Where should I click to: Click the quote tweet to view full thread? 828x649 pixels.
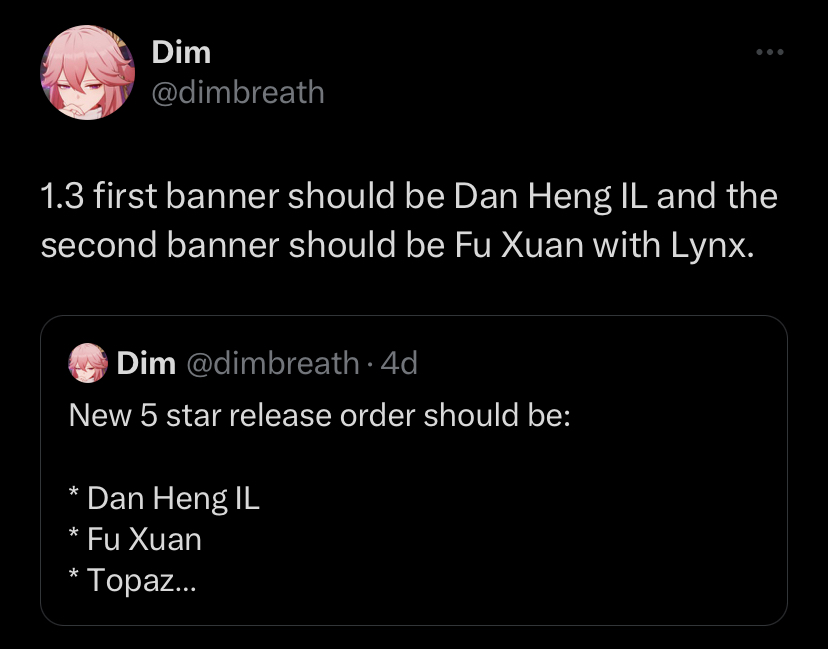click(x=414, y=470)
